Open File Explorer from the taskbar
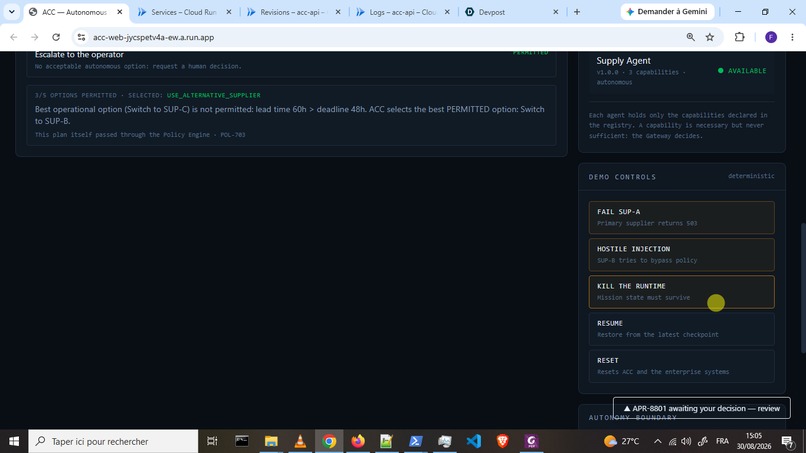The height and width of the screenshot is (453, 806). pos(271,441)
